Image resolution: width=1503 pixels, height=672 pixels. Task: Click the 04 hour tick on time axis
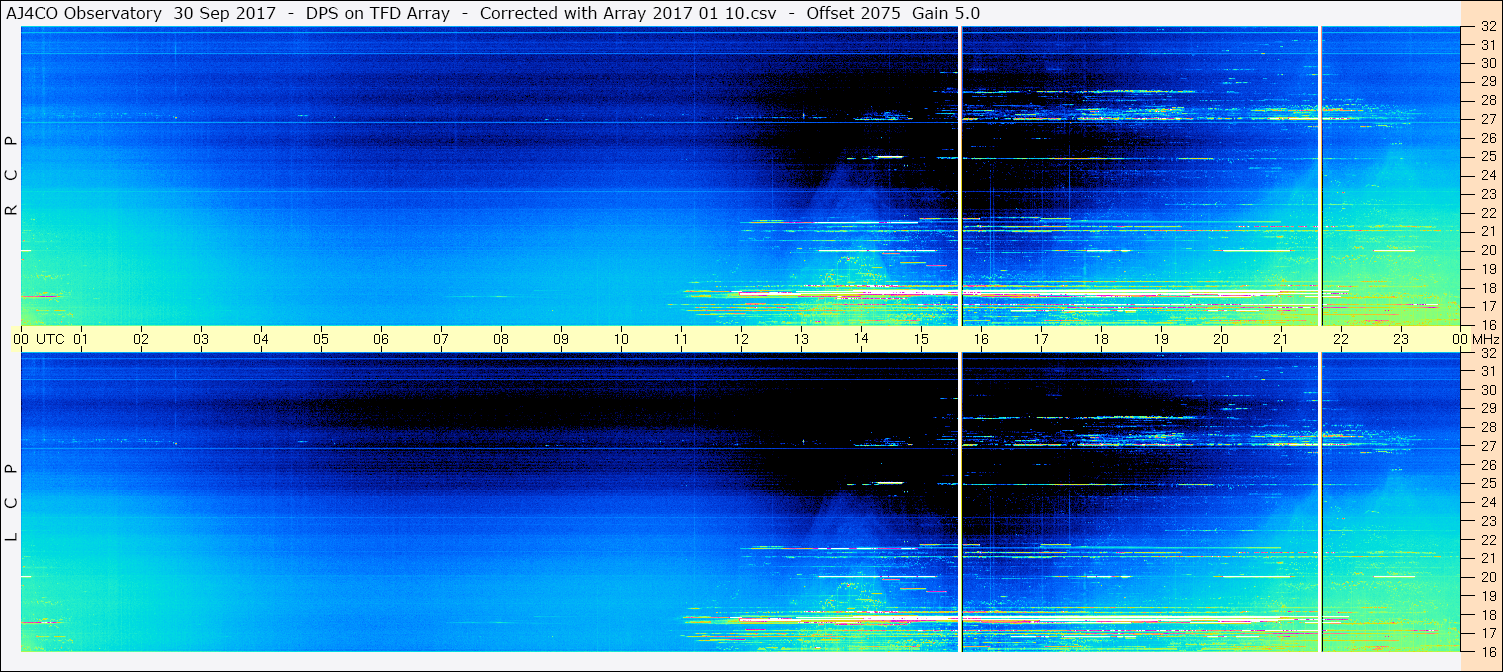pos(261,339)
